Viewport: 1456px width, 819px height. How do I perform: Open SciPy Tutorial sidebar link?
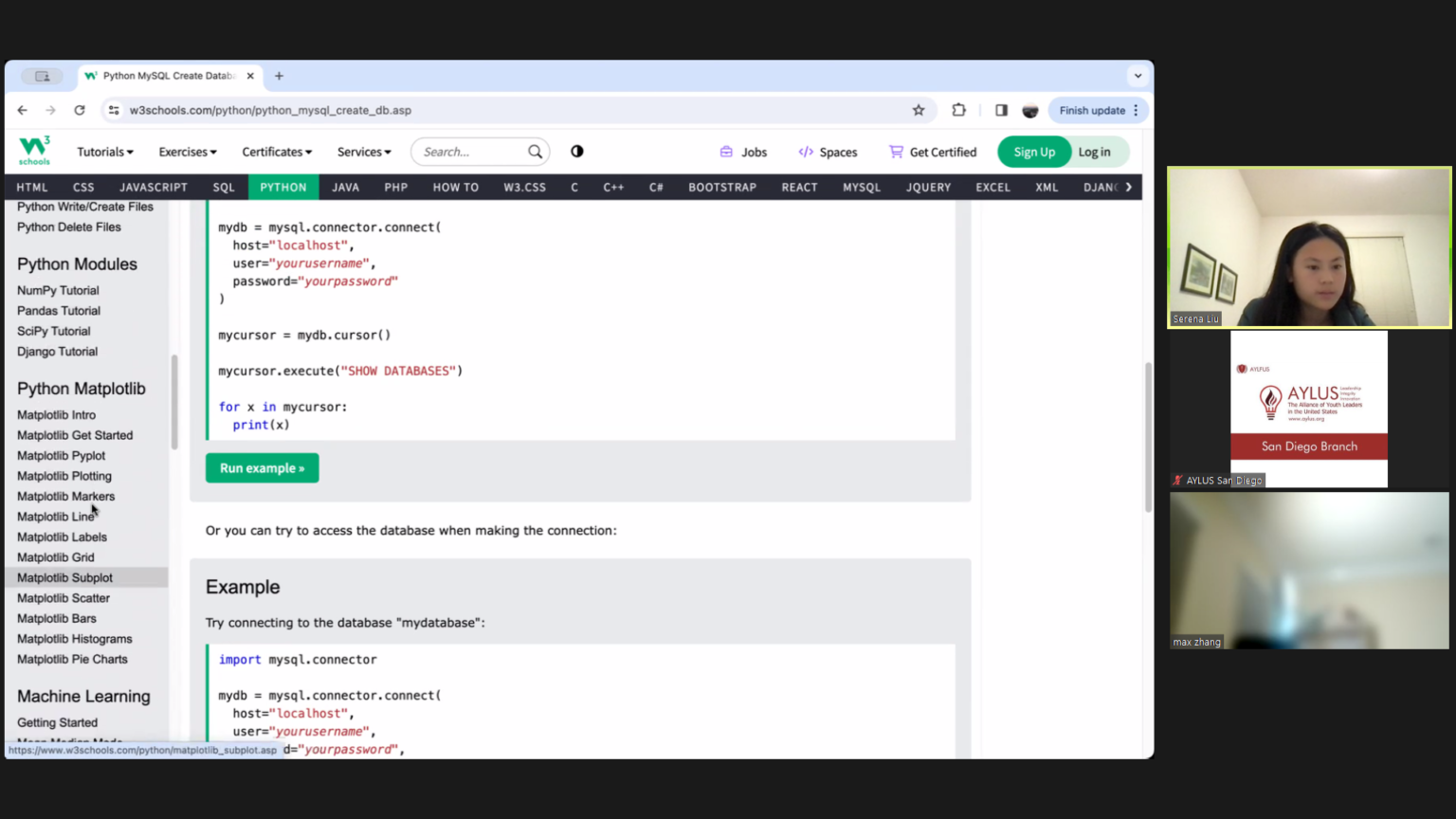pos(54,332)
